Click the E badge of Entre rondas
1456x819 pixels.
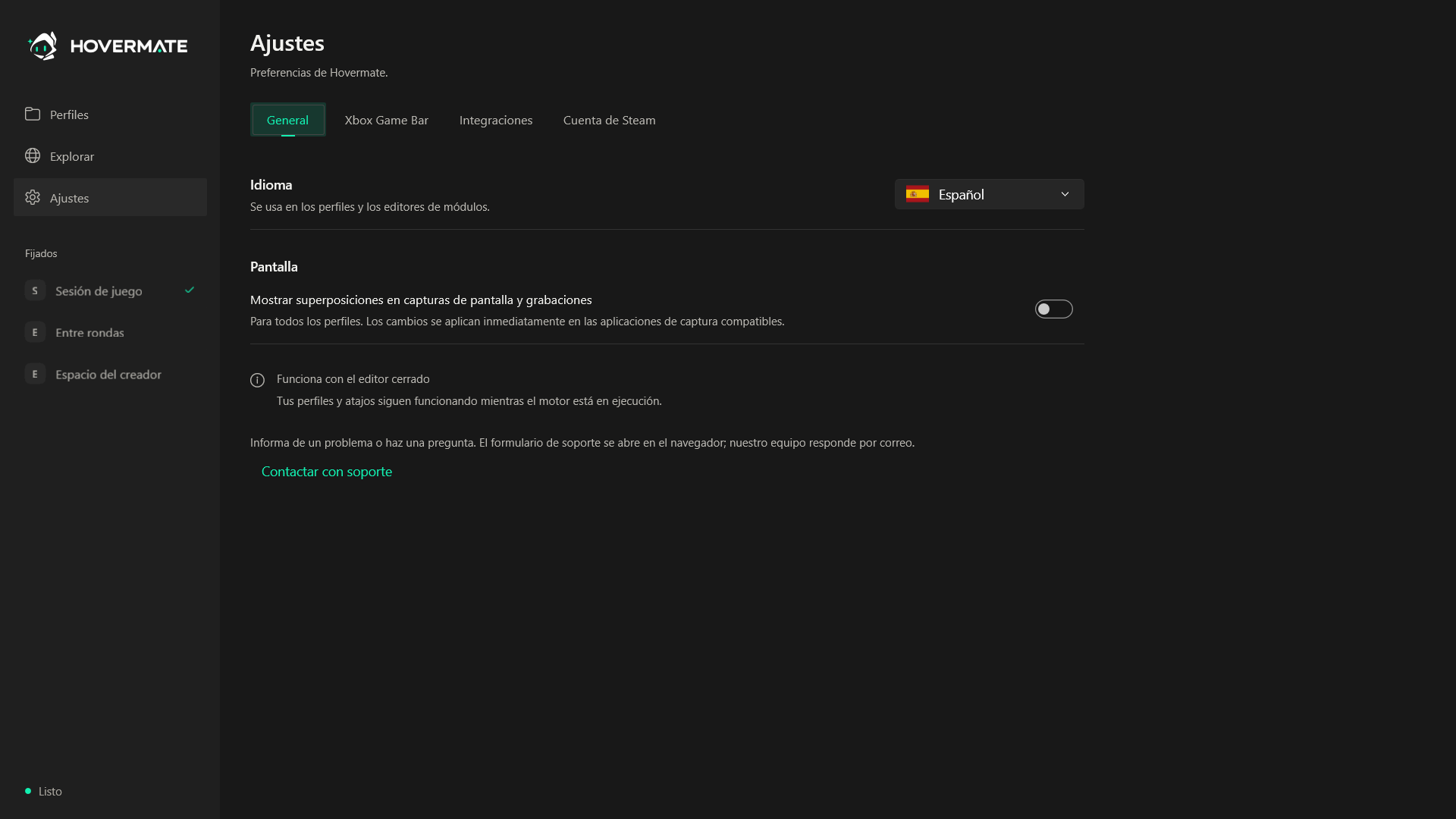tap(35, 332)
